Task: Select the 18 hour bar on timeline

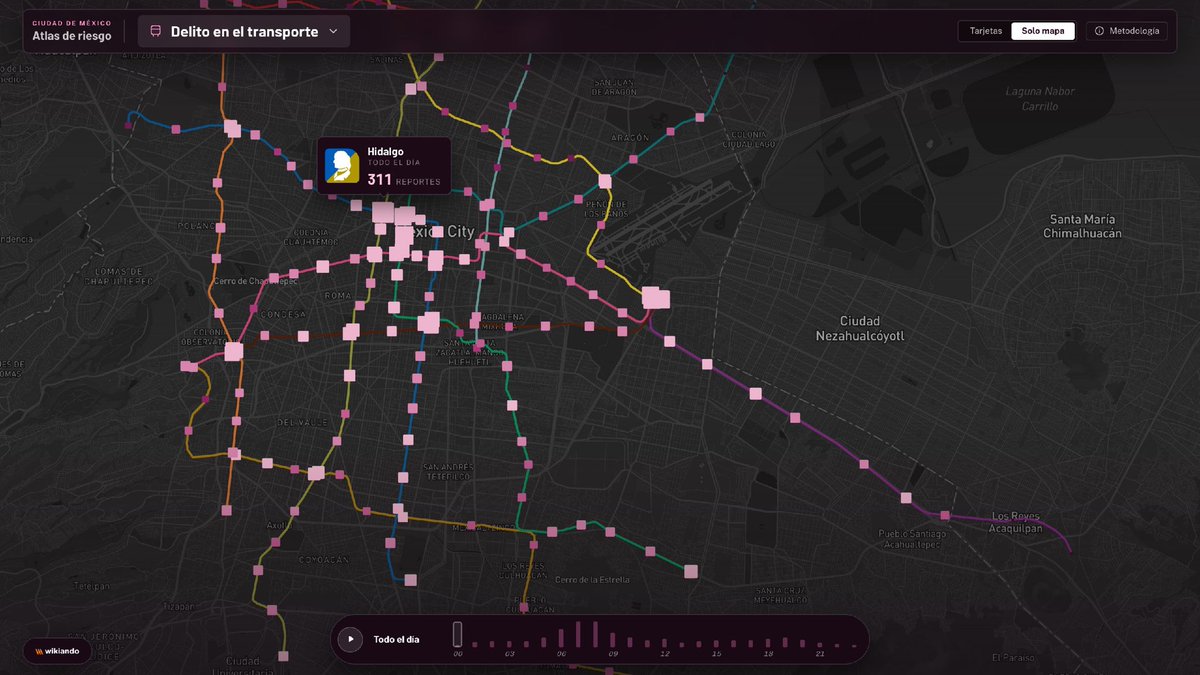Action: (x=769, y=643)
